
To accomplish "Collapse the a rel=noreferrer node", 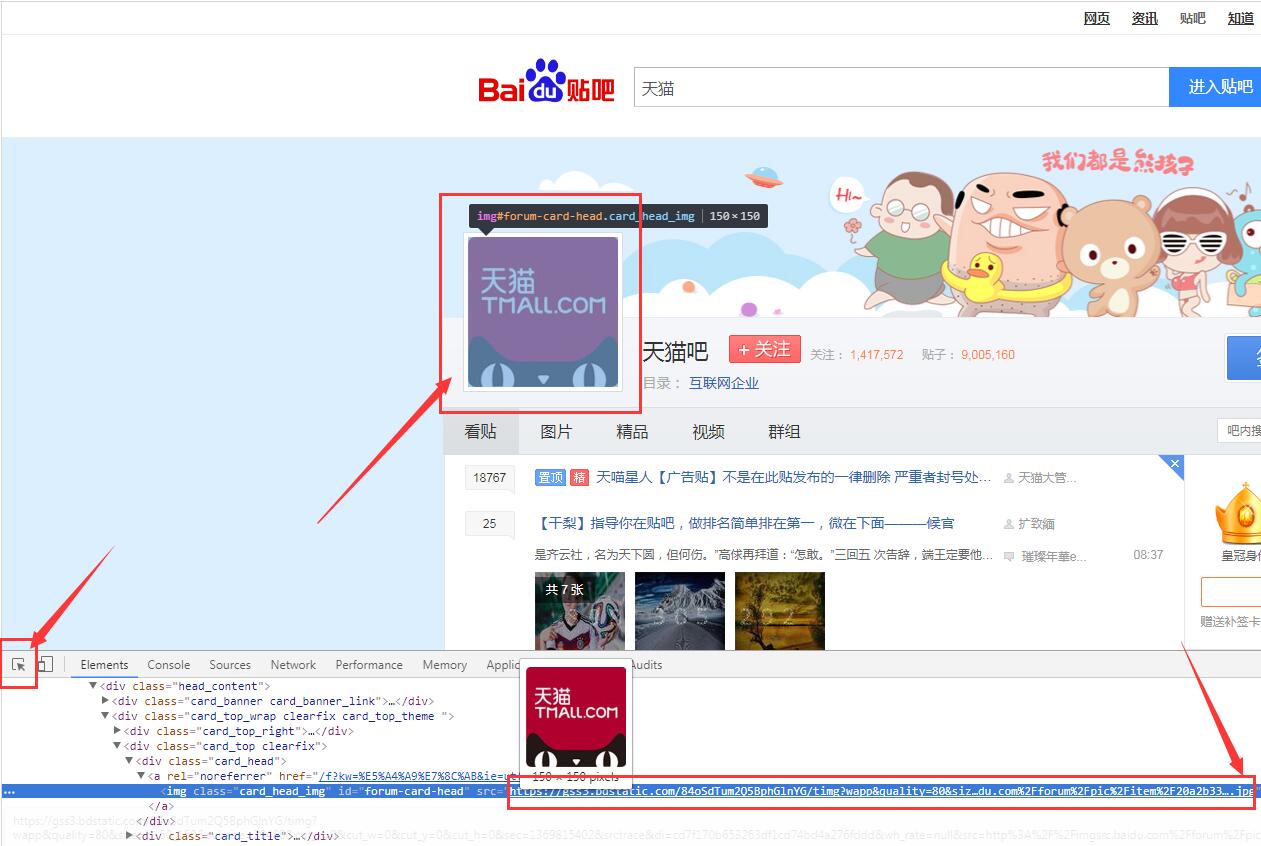I will click(141, 776).
